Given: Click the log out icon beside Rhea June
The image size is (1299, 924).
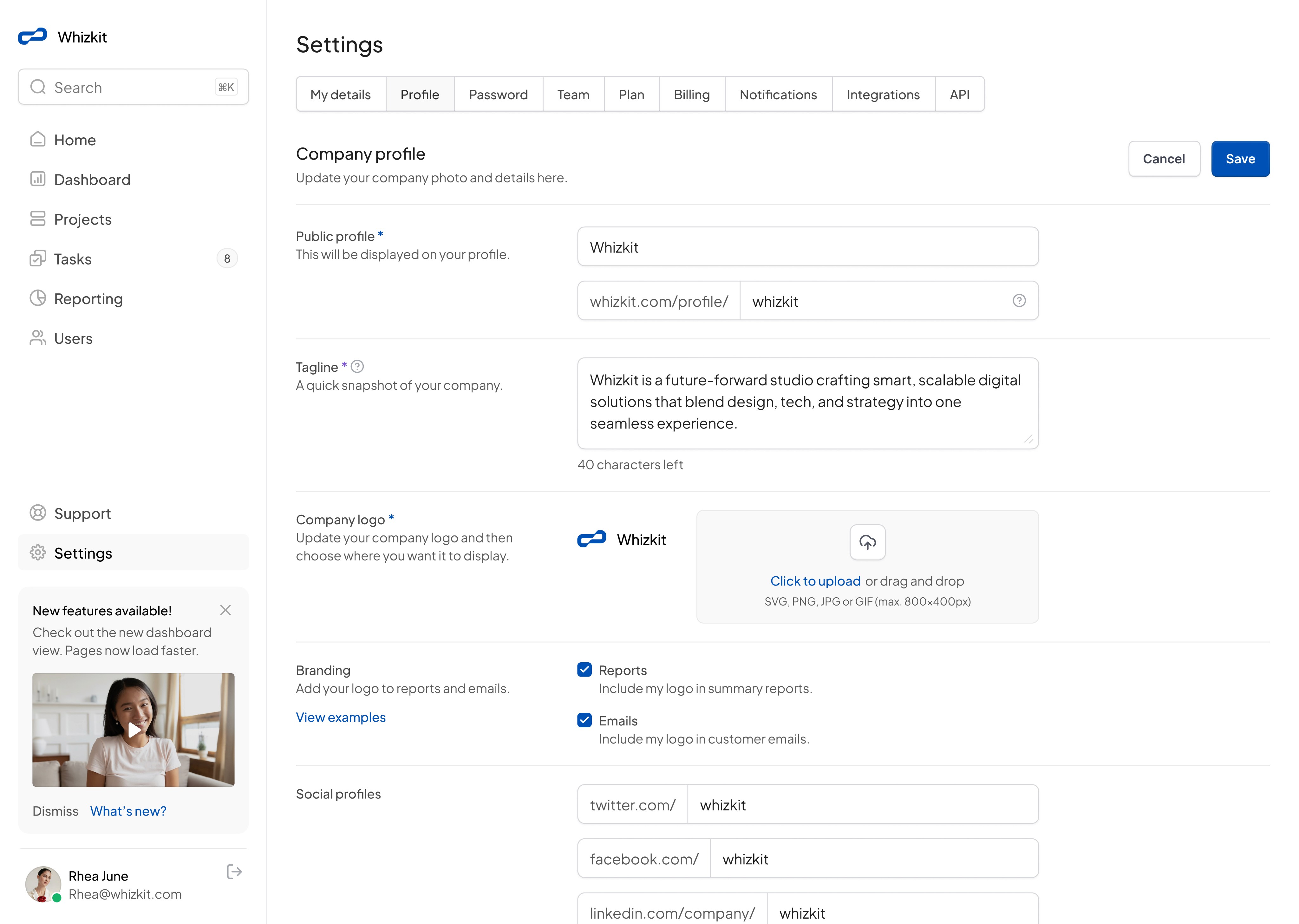Looking at the screenshot, I should tap(234, 872).
